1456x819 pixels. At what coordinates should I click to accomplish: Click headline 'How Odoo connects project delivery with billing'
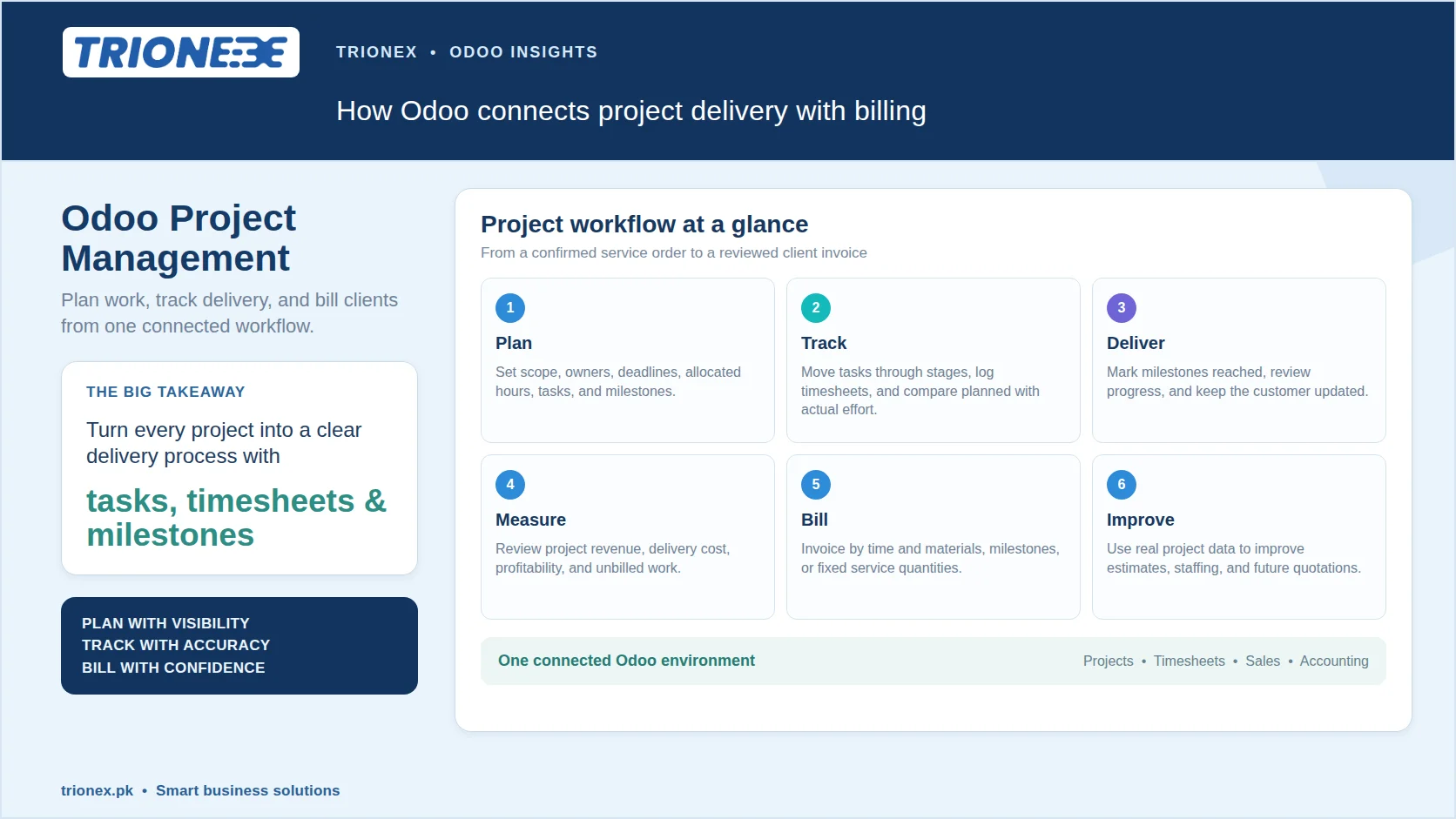click(631, 111)
